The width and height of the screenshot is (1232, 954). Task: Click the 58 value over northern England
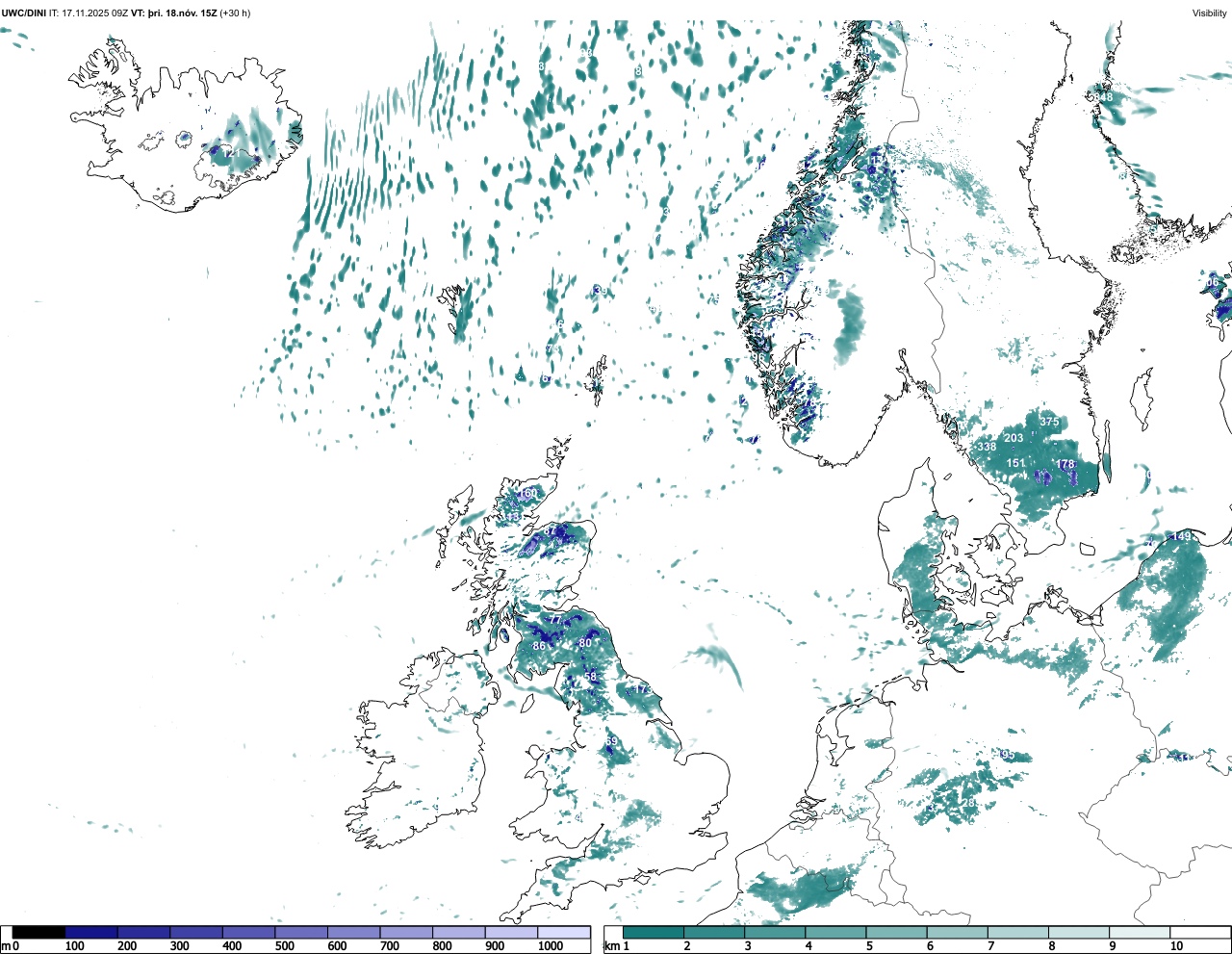(590, 677)
